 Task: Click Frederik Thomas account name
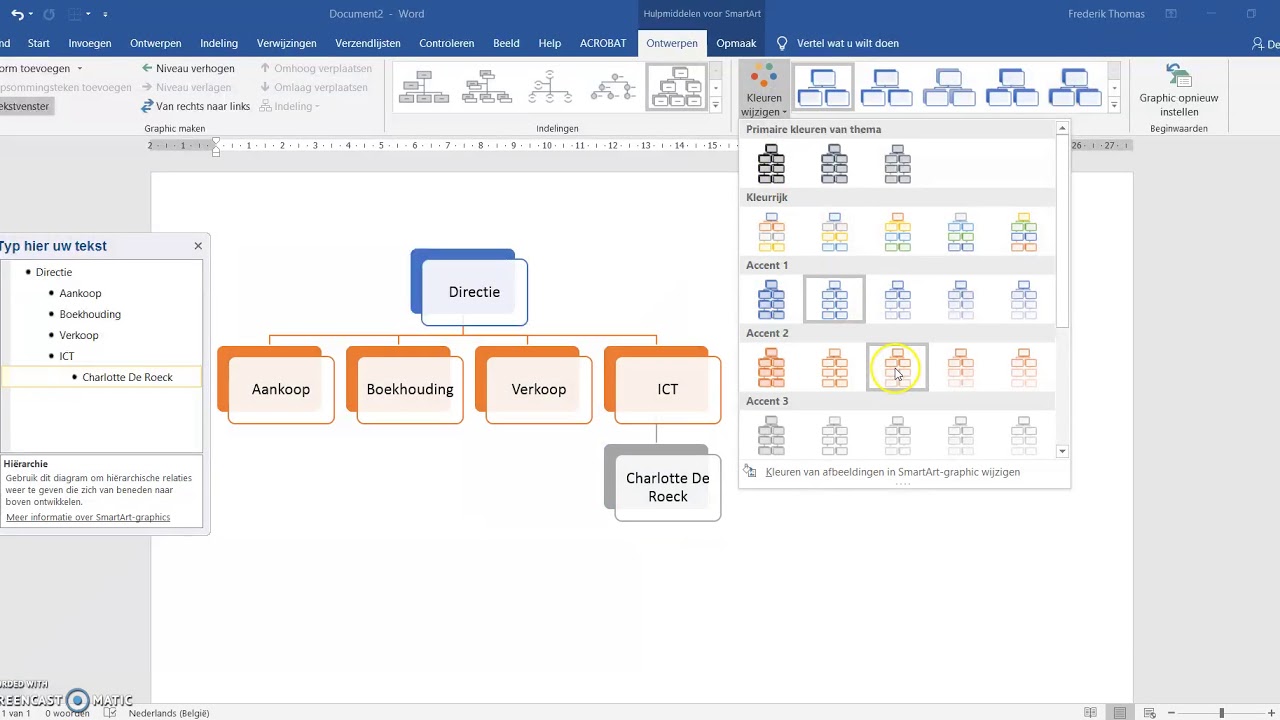click(1106, 14)
